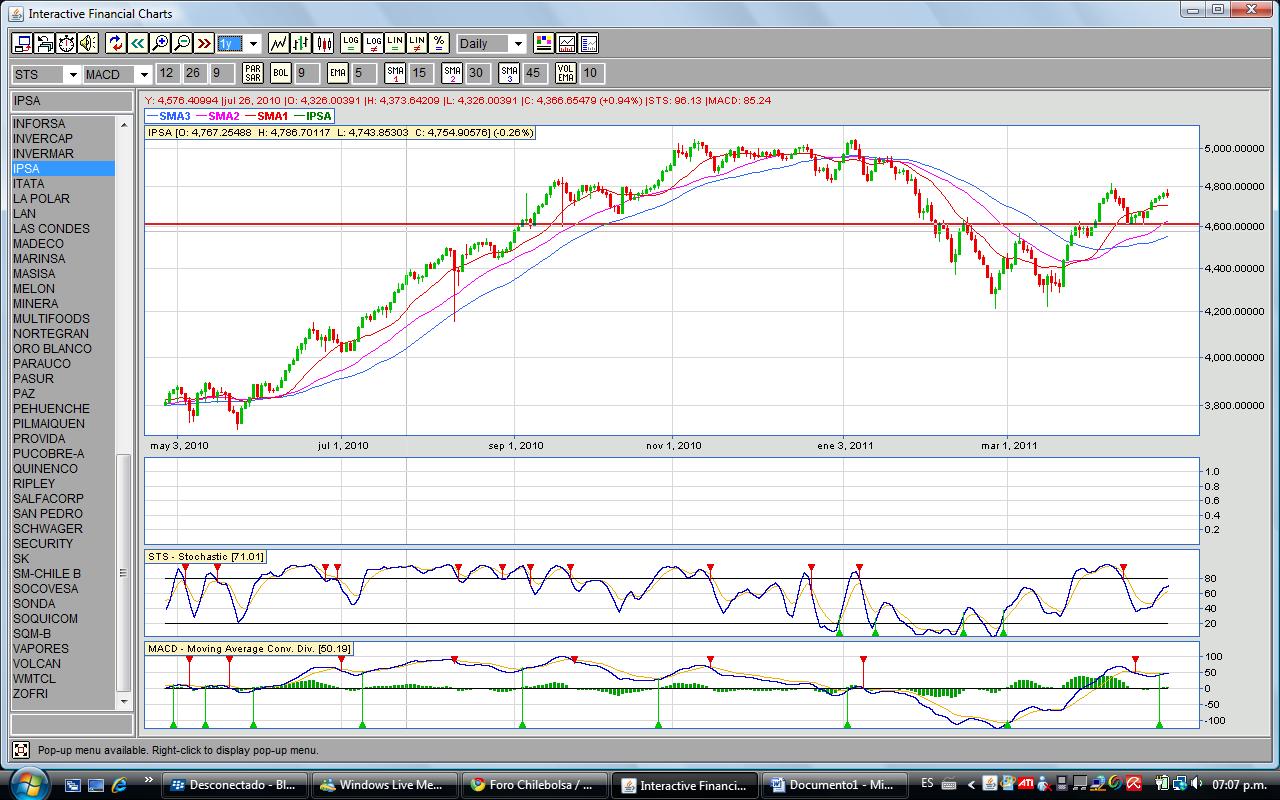Viewport: 1280px width, 800px height.
Task: Select LOG equal scale button
Action: click(x=351, y=43)
